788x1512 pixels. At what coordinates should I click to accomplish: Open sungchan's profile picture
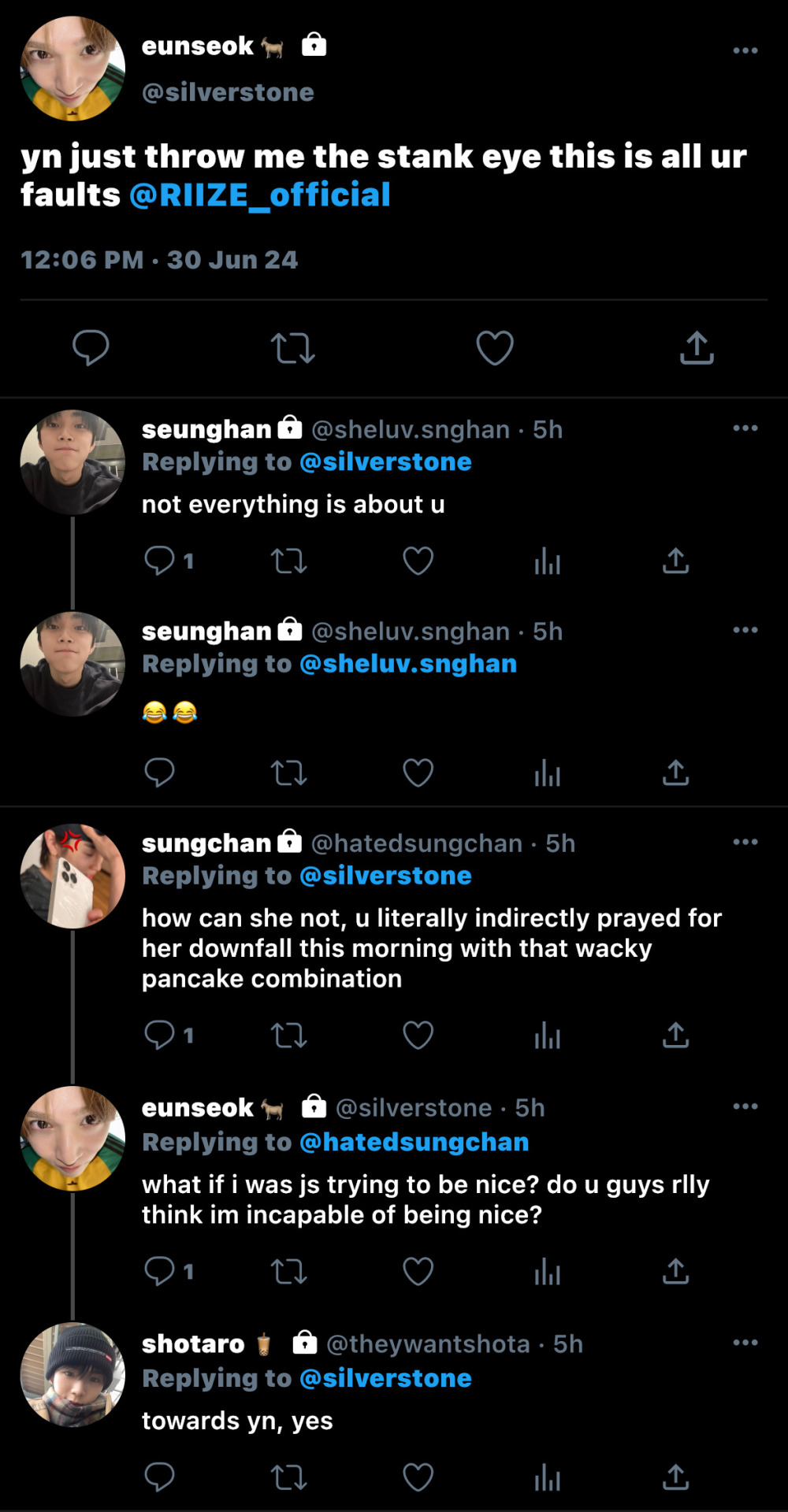[x=72, y=876]
